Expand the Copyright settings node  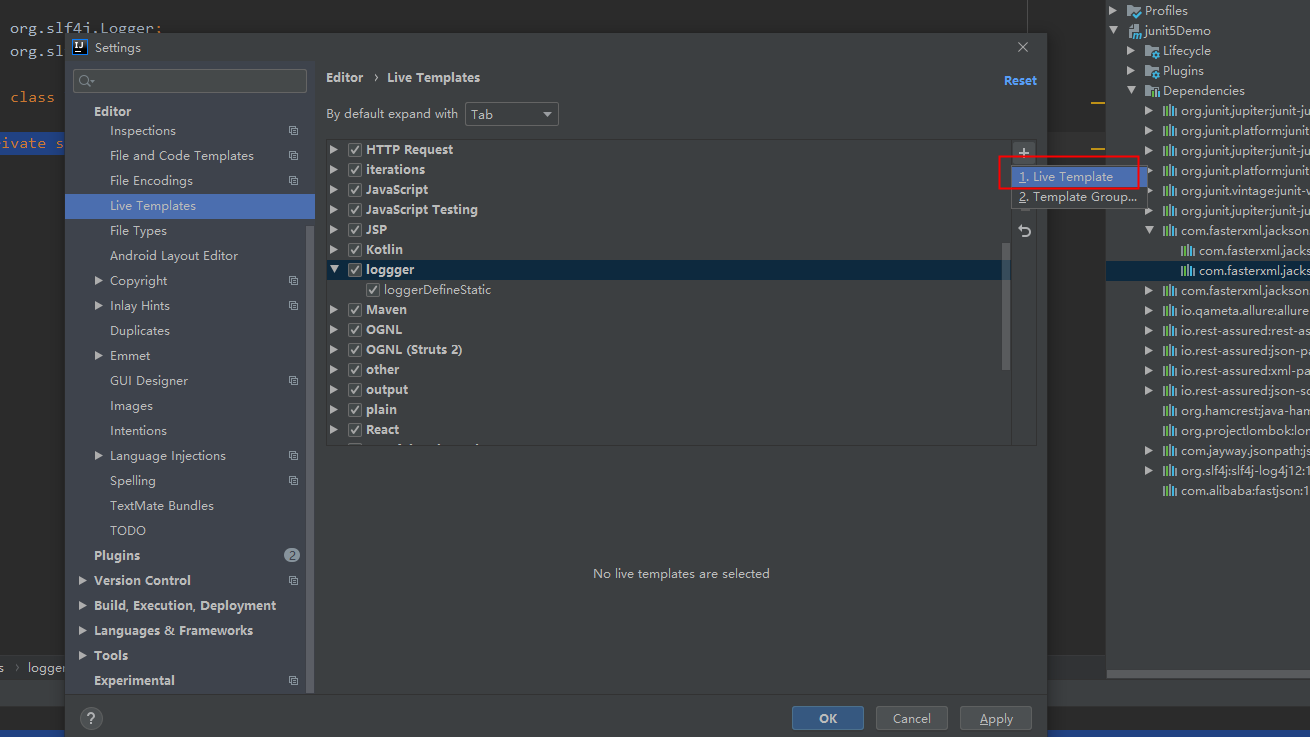click(98, 281)
